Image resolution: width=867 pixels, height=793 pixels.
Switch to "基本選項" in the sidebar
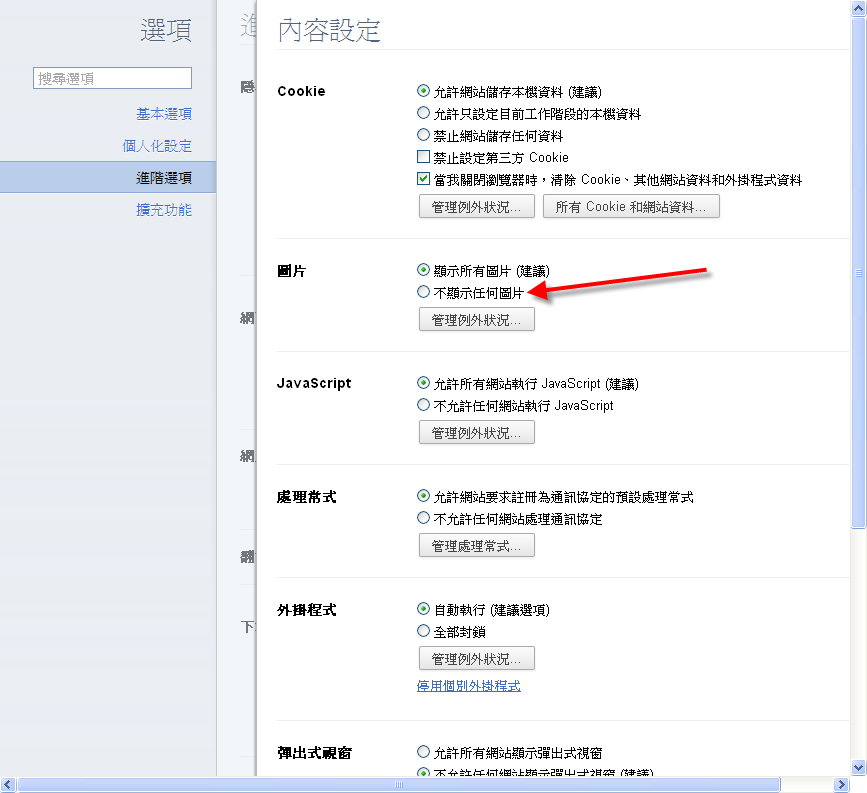click(164, 114)
